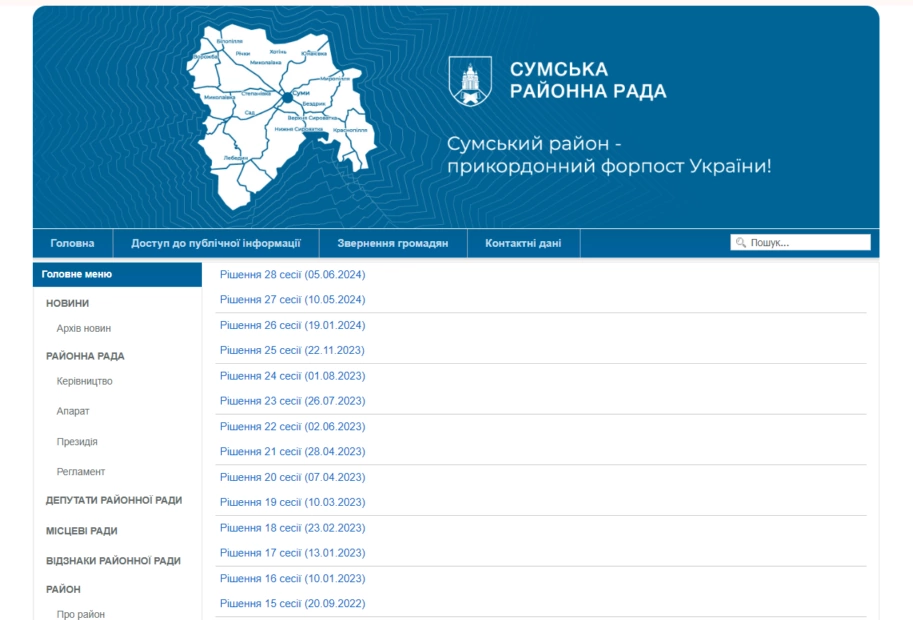Viewport: 913px width, 620px height.
Task: Select Архів новин in sidebar menu
Action: 84,328
